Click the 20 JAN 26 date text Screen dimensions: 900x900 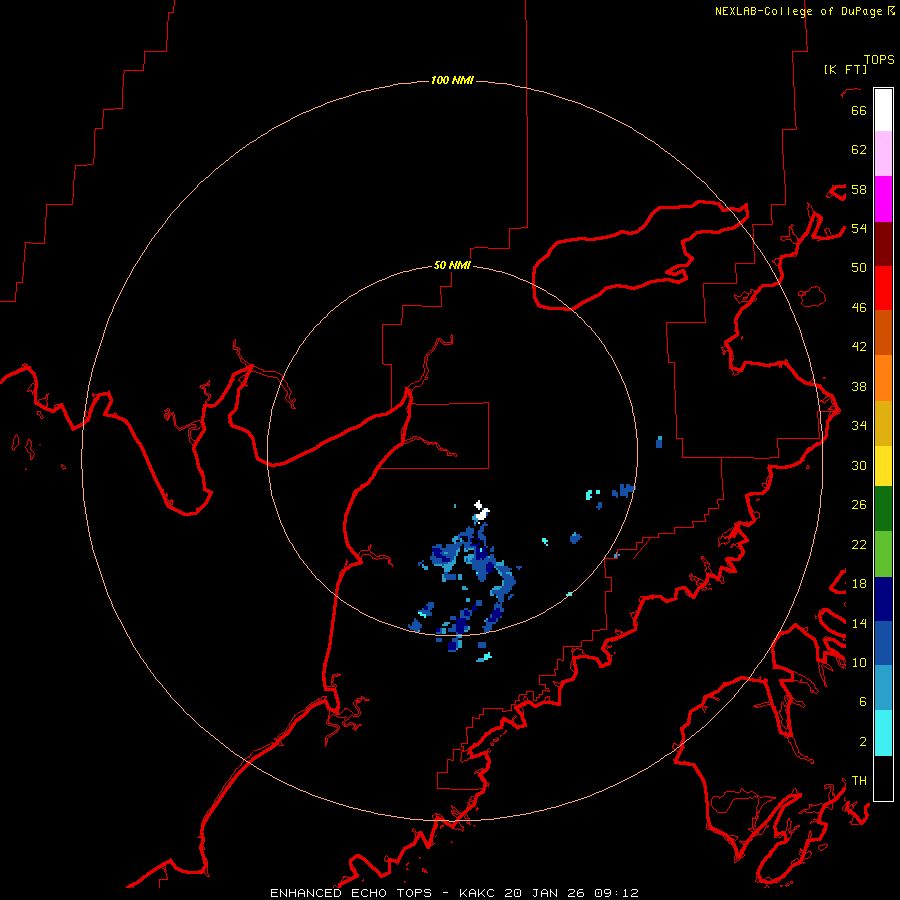pos(546,893)
